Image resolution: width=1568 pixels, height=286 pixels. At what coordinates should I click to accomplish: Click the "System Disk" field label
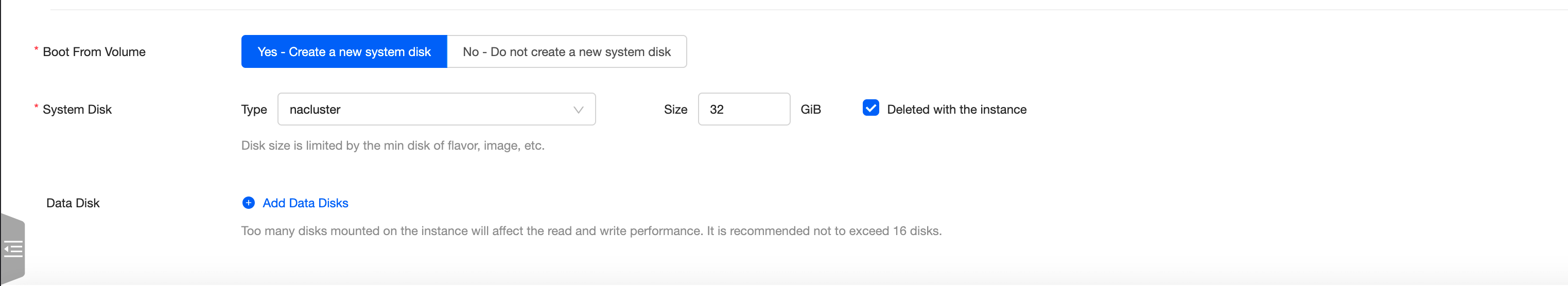(x=77, y=110)
